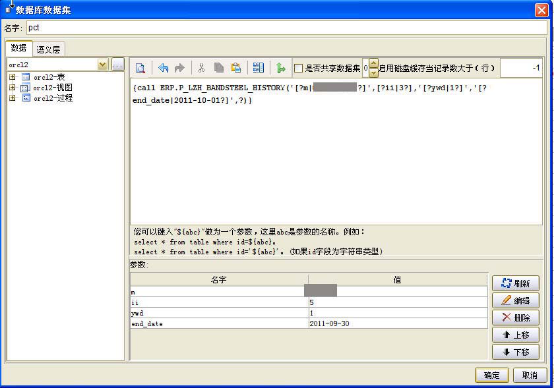Select the orcl2-表 table icon
The image size is (554, 389).
click(26, 77)
